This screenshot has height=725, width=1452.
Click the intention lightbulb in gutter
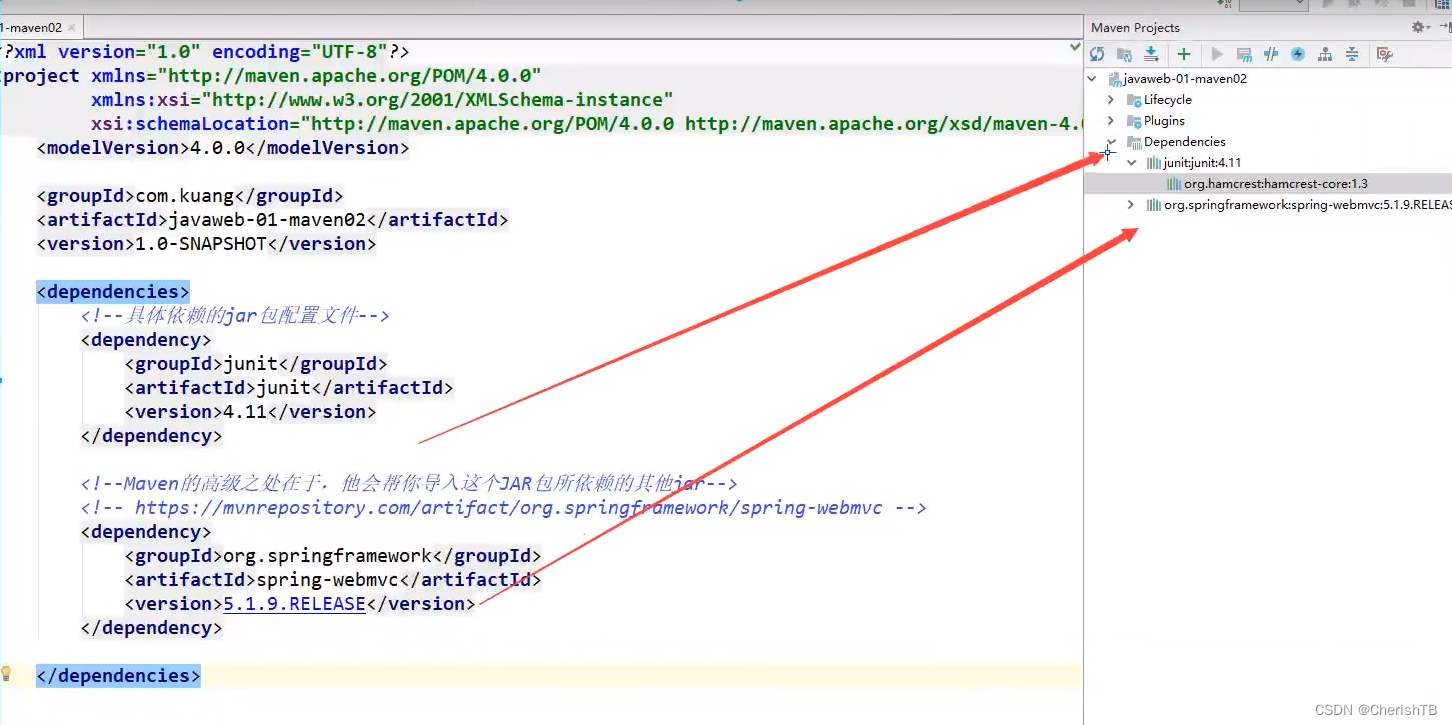(6, 673)
